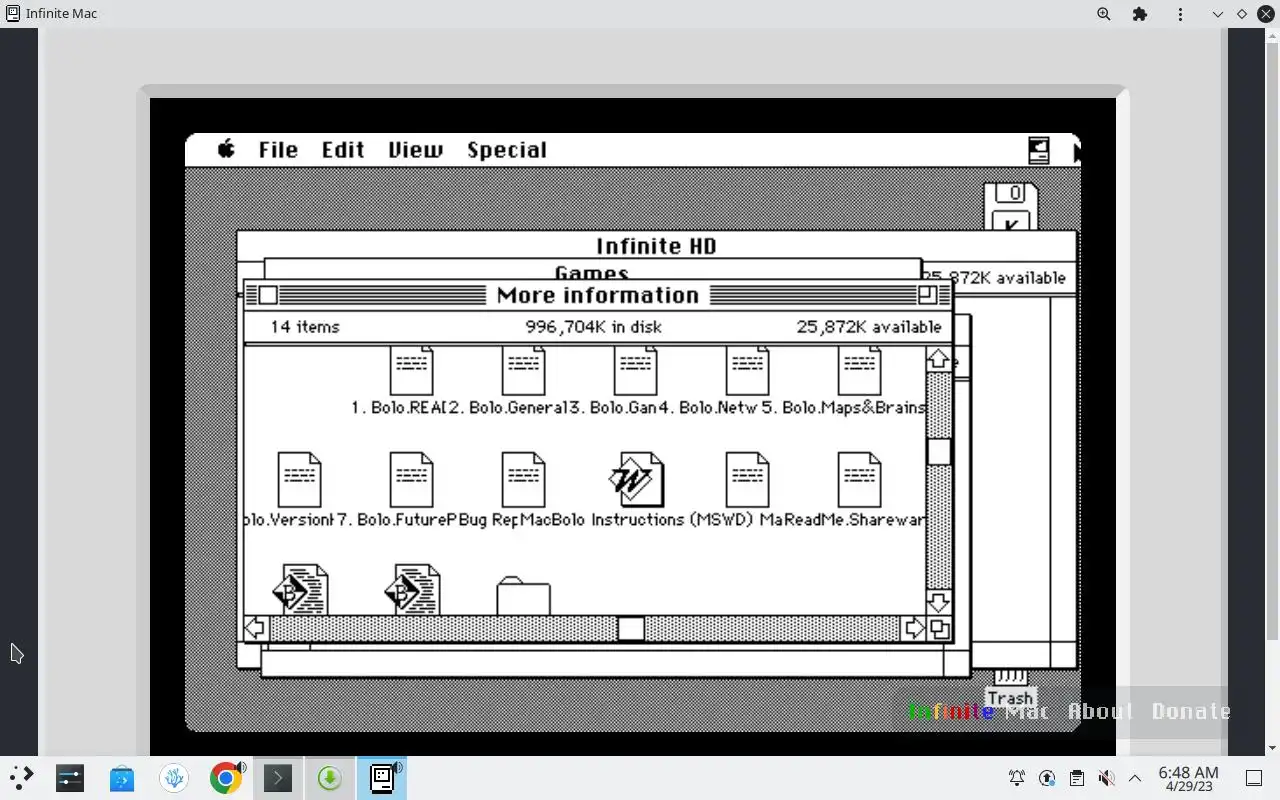Click the vertical scrollbar up arrow

938,359
